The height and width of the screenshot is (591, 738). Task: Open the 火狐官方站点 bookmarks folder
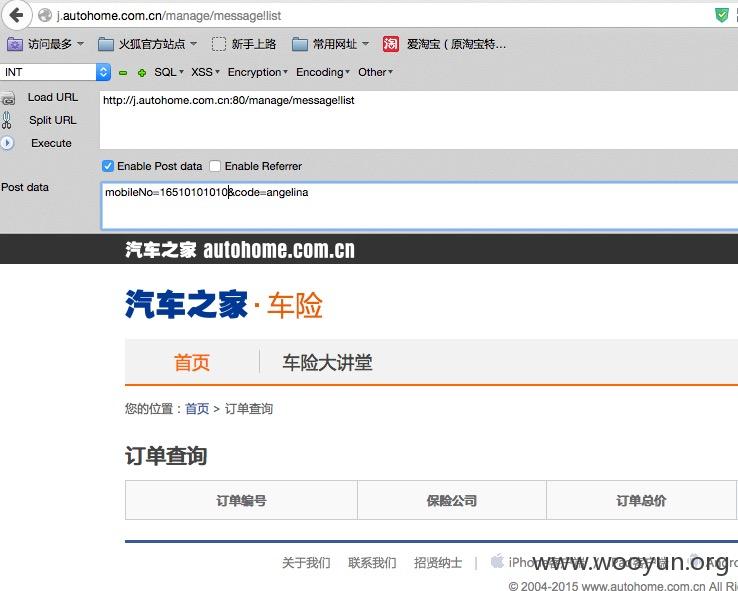coord(148,44)
